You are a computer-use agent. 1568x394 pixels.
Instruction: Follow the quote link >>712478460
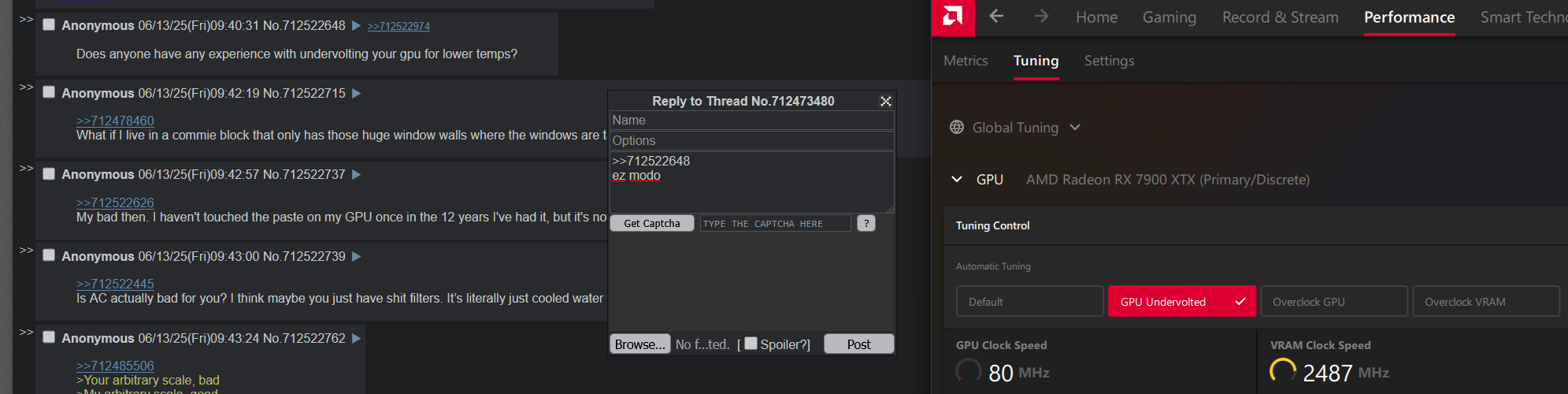pyautogui.click(x=115, y=121)
